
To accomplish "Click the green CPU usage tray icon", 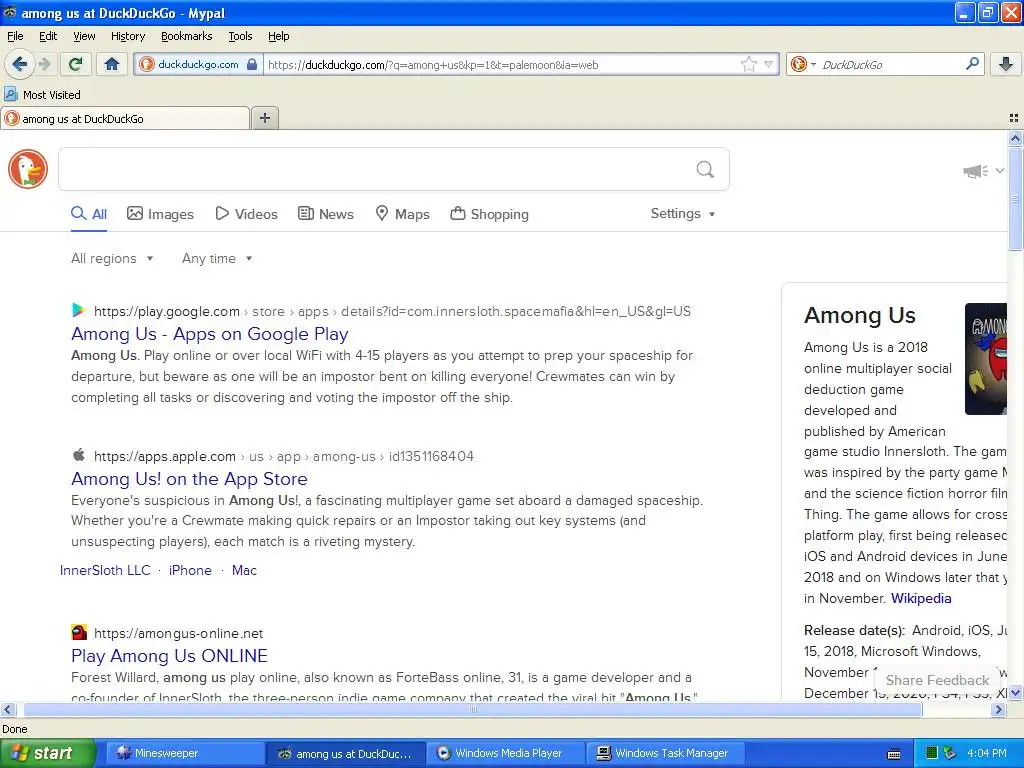I will click(932, 754).
